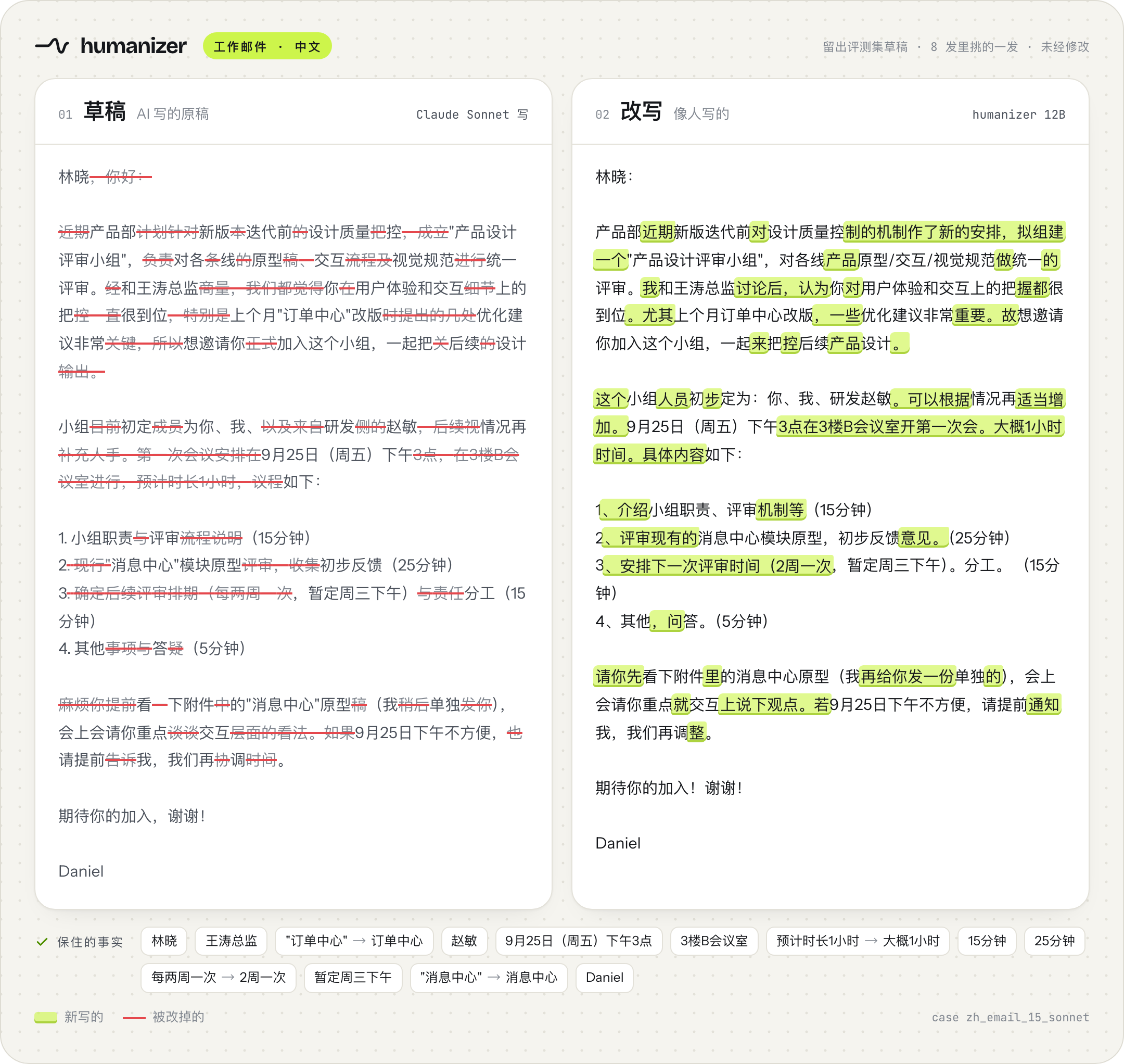Click the Daniel signature in draft panel
The width and height of the screenshot is (1124, 1064).
(x=81, y=871)
